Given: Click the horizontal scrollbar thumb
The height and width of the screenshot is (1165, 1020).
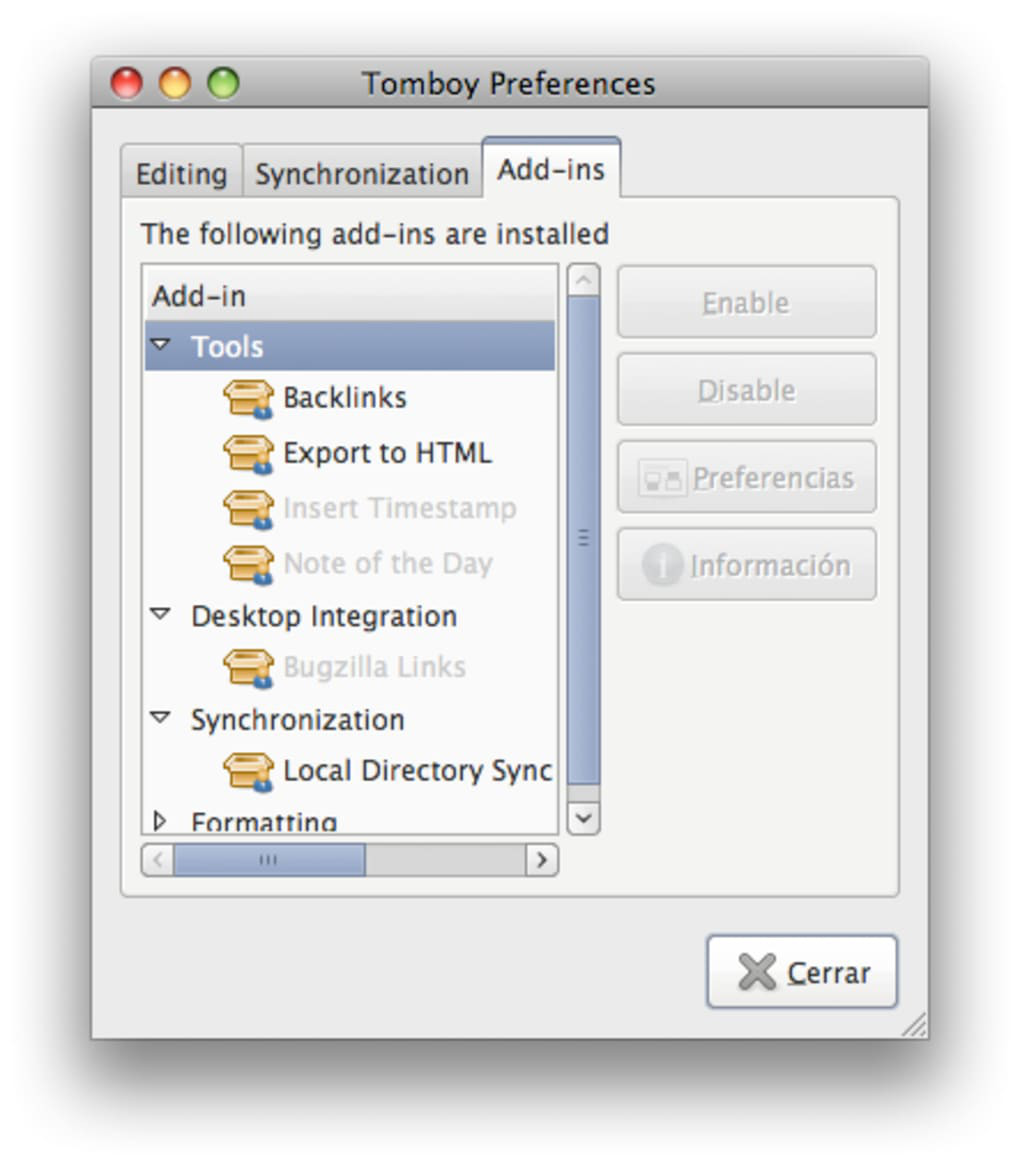Looking at the screenshot, I should click(x=268, y=860).
